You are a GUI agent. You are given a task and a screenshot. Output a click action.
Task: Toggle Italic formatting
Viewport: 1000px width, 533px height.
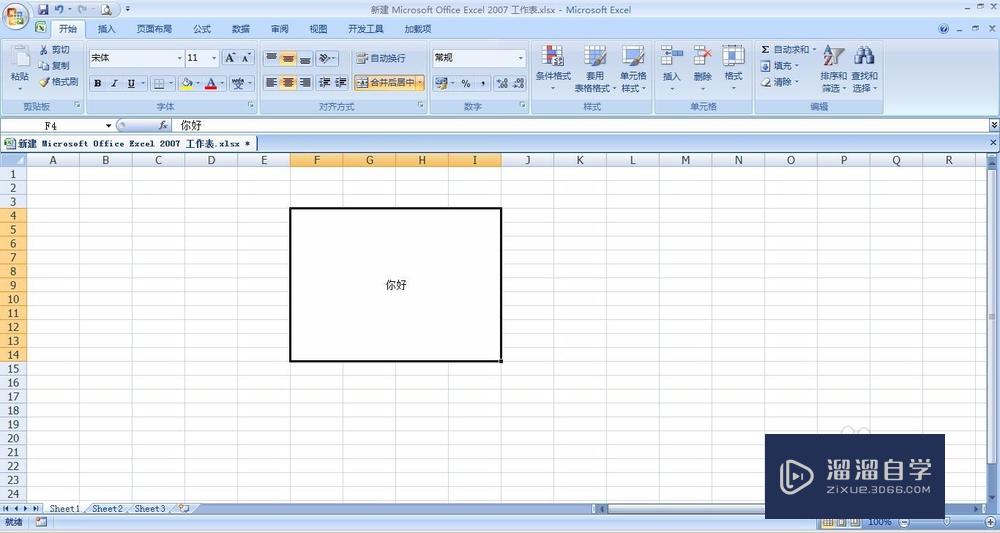[x=114, y=84]
